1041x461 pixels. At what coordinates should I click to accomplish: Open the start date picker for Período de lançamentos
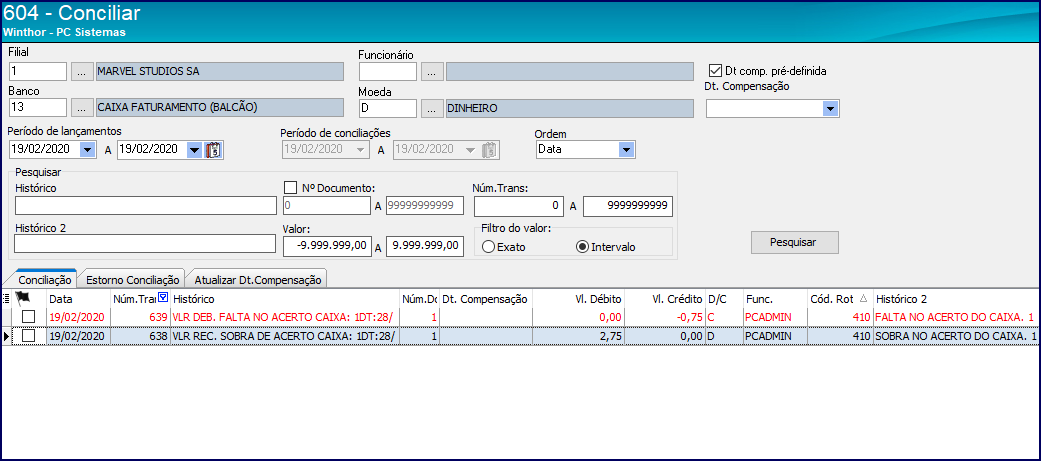87,149
